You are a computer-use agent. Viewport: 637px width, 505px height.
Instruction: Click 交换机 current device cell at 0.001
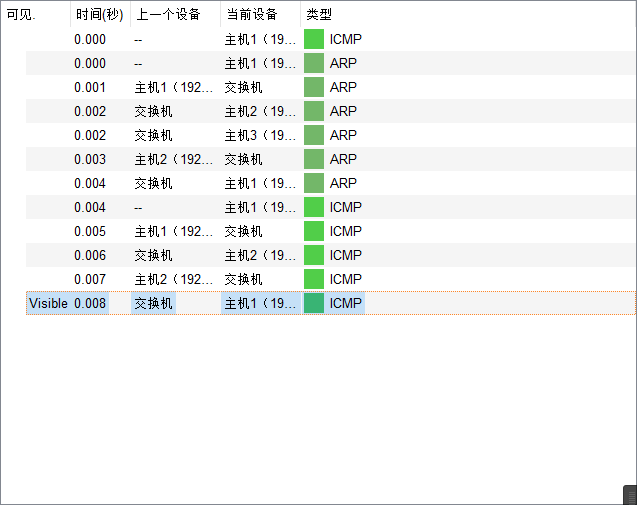[x=243, y=87]
